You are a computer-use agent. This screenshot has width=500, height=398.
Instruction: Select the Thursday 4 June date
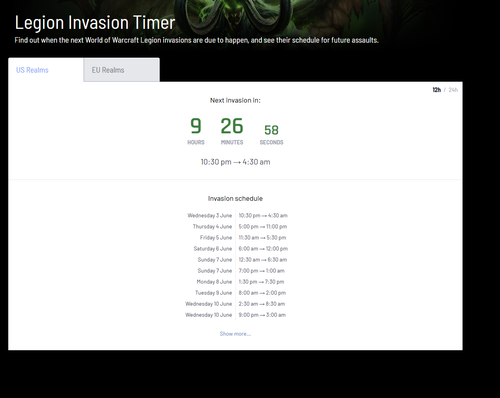[x=212, y=227]
